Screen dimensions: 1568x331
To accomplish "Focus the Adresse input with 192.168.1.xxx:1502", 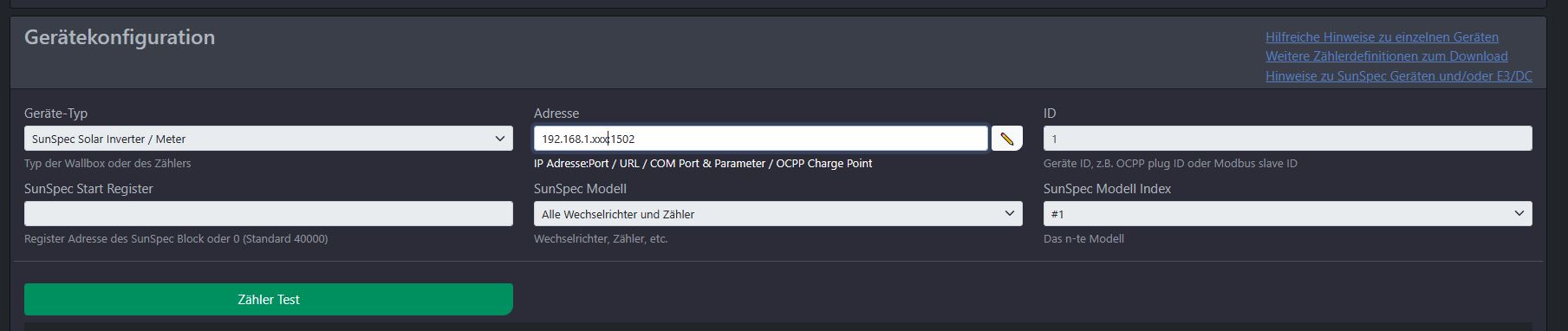I will pyautogui.click(x=760, y=139).
